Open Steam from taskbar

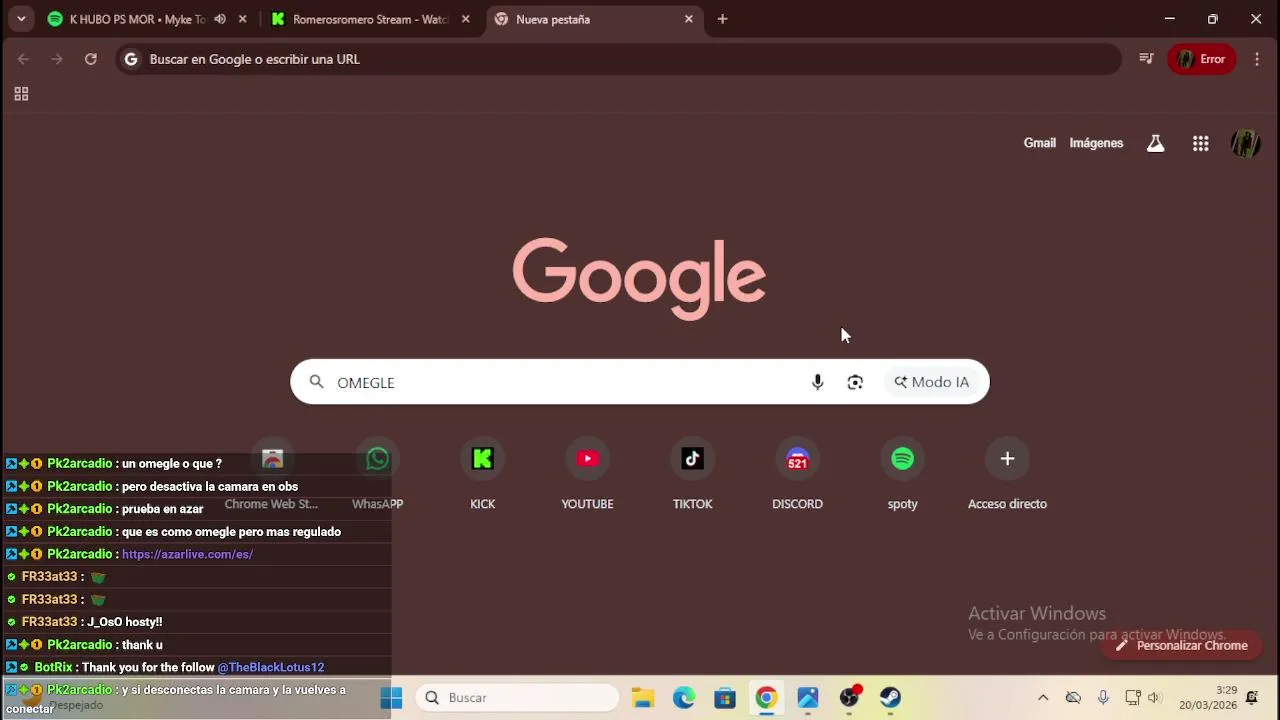pos(890,697)
